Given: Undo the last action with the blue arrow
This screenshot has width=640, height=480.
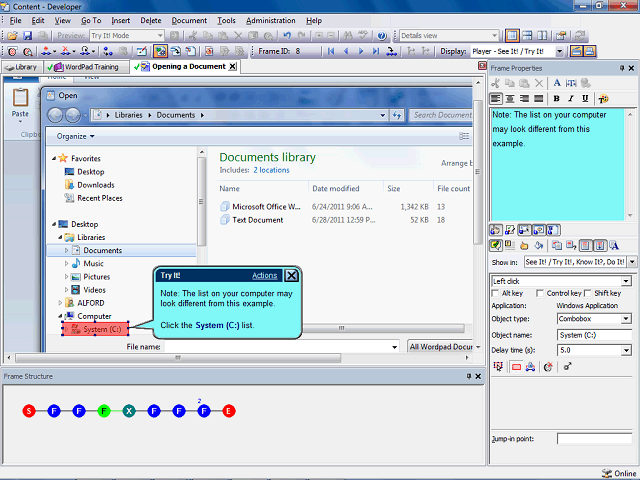Looking at the screenshot, I should point(287,36).
